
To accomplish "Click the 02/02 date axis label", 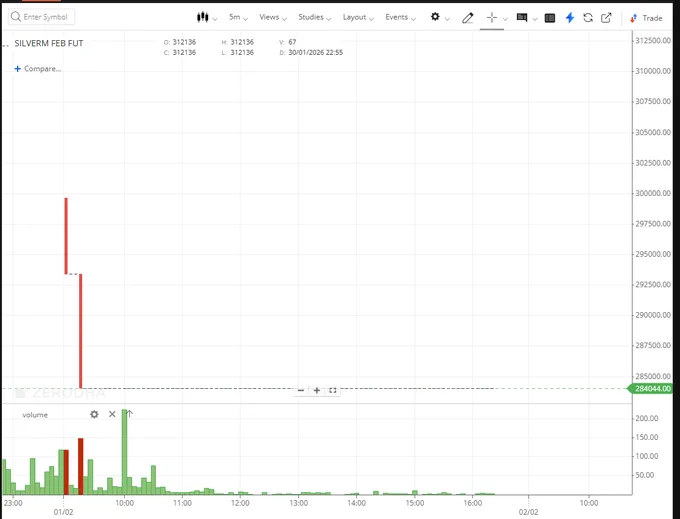I will click(x=528, y=512).
